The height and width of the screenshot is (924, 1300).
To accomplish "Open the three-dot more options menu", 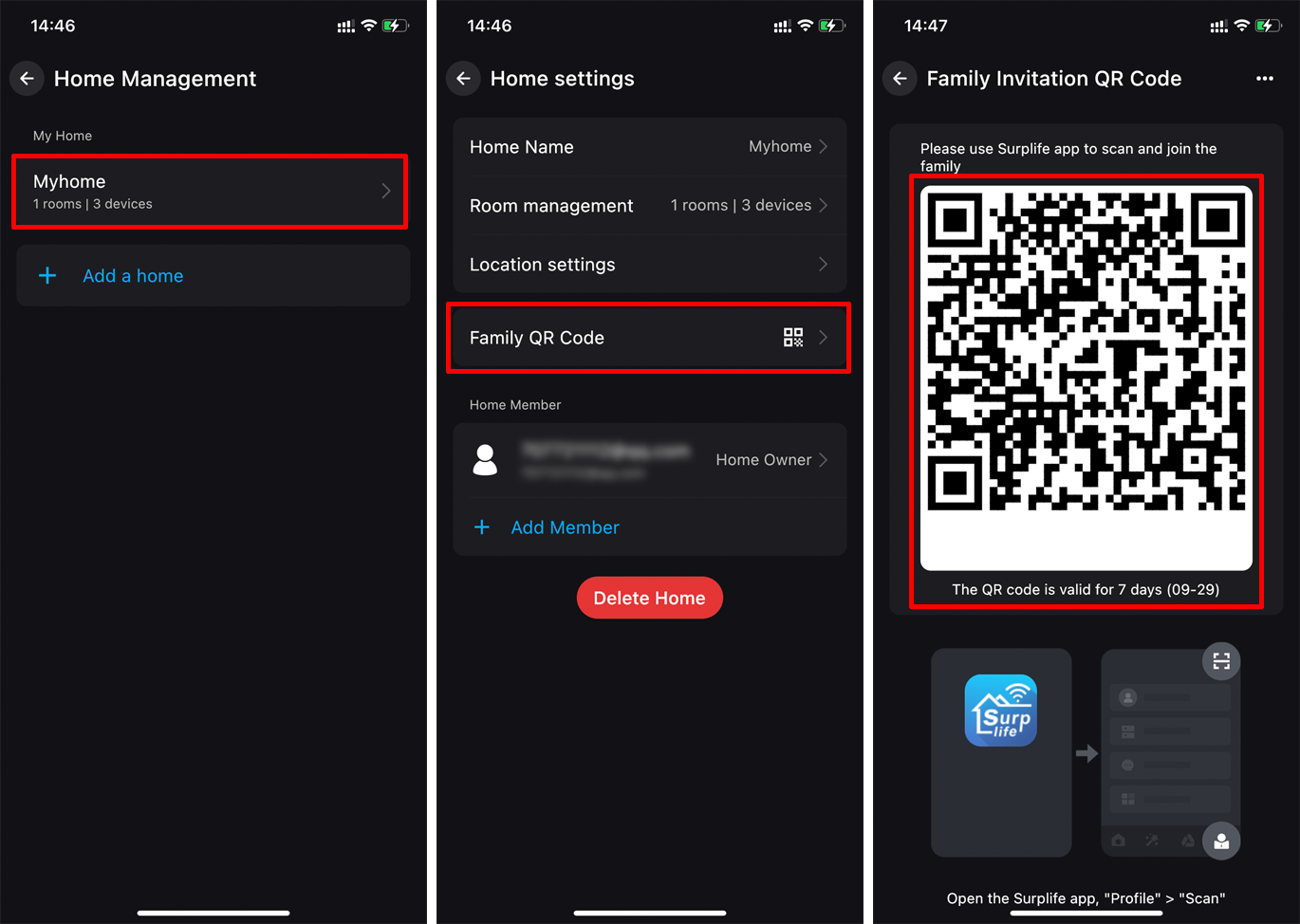I will [x=1265, y=79].
